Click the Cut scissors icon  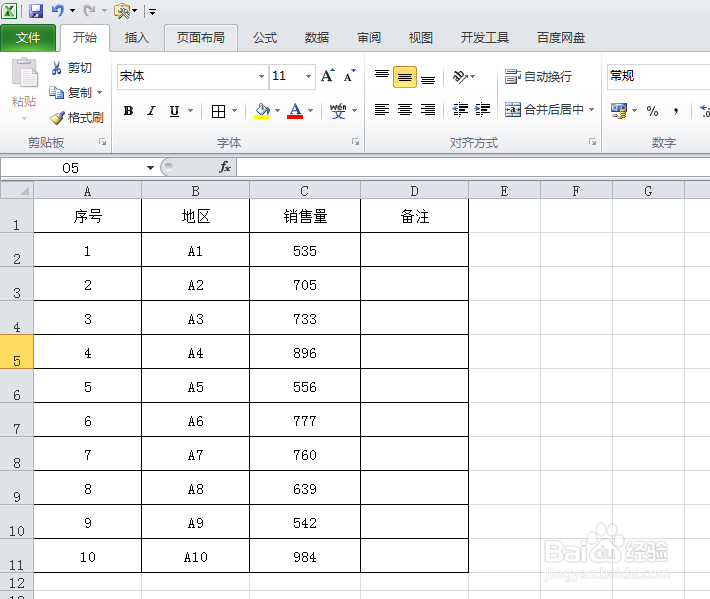[57, 68]
